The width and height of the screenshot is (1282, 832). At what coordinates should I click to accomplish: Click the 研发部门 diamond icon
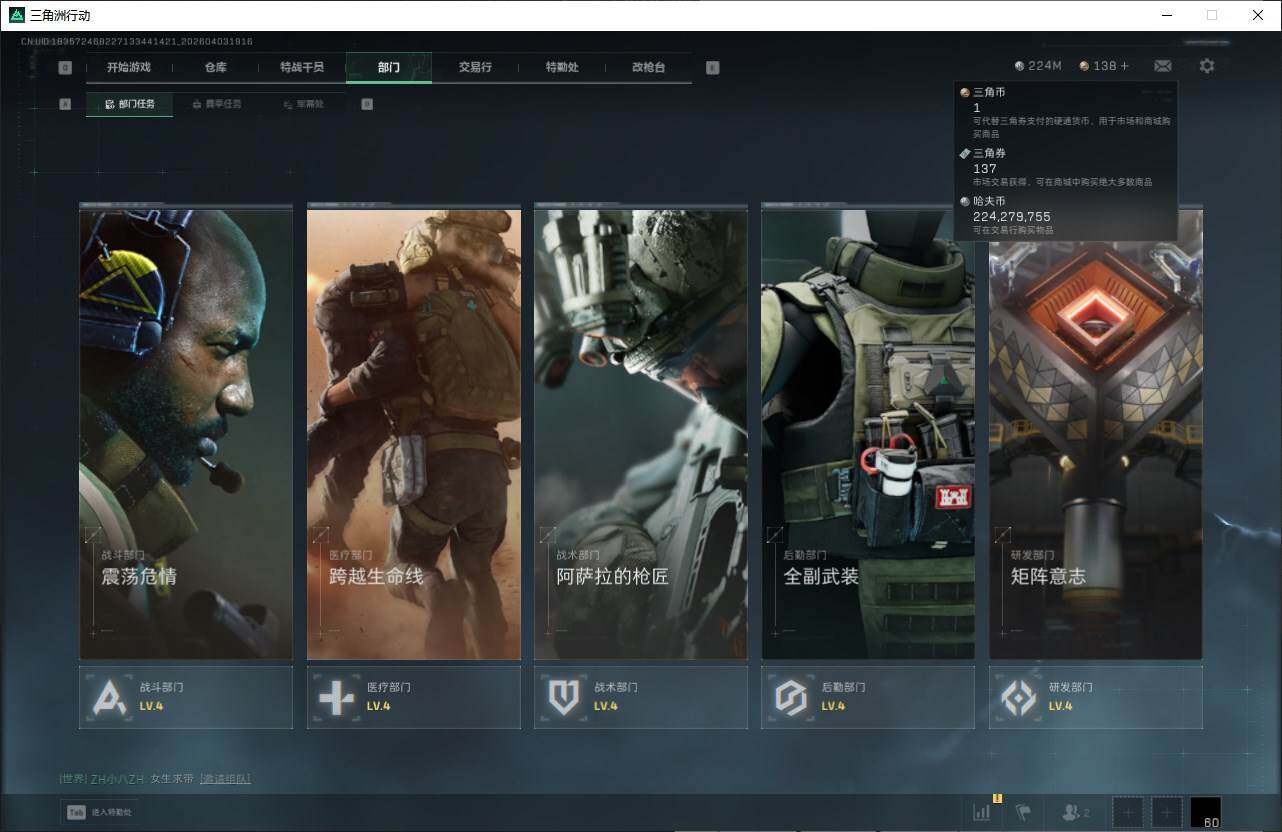tap(1019, 697)
